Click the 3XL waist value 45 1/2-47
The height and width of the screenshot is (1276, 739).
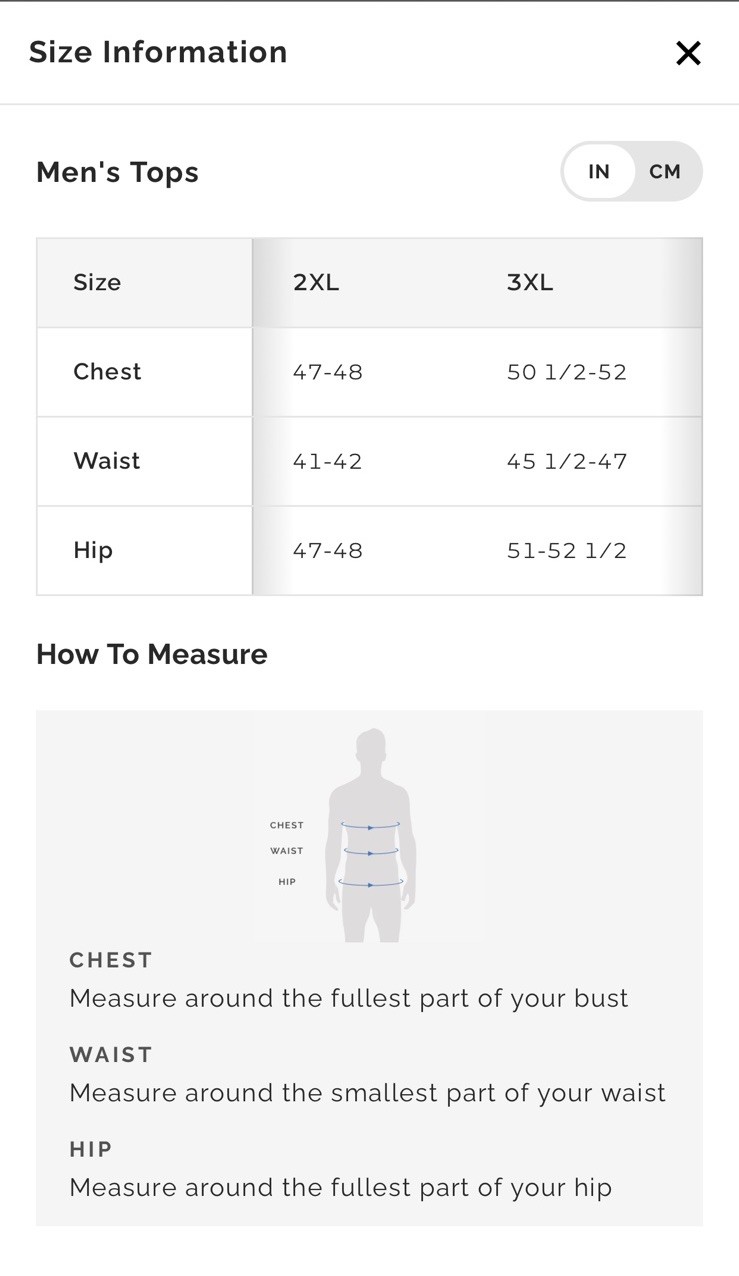pyautogui.click(x=566, y=462)
